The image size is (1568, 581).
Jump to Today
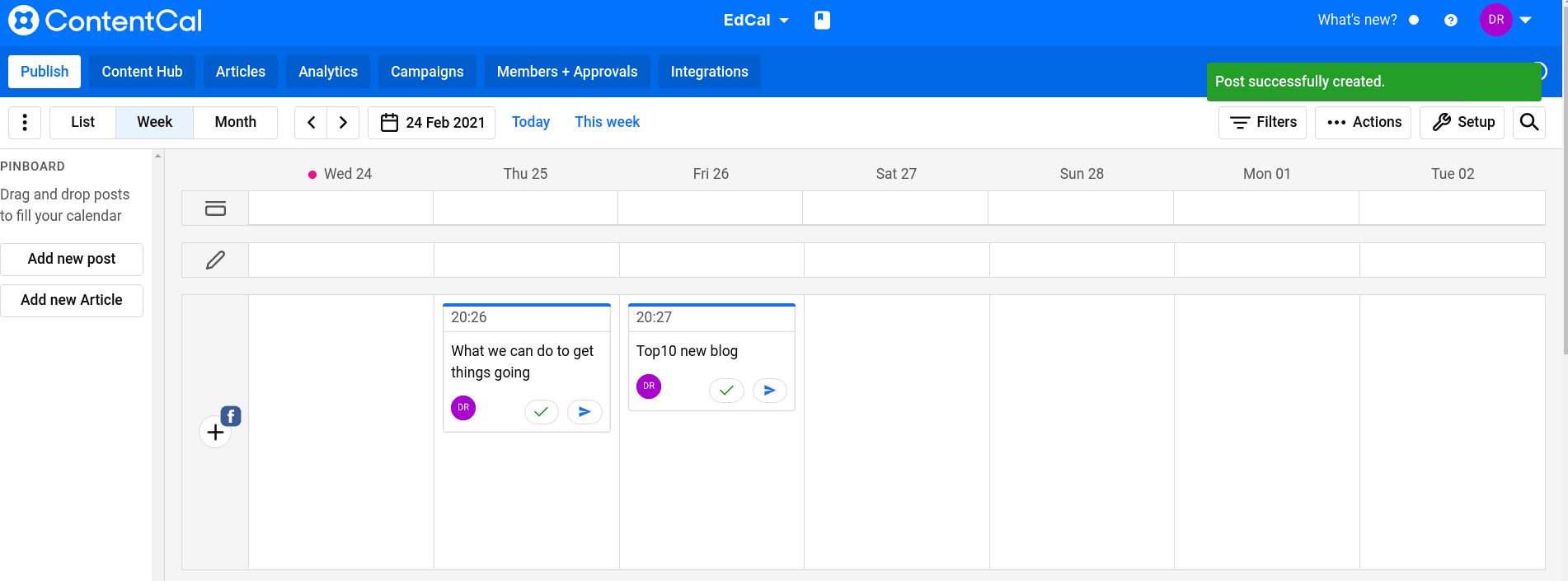[531, 122]
